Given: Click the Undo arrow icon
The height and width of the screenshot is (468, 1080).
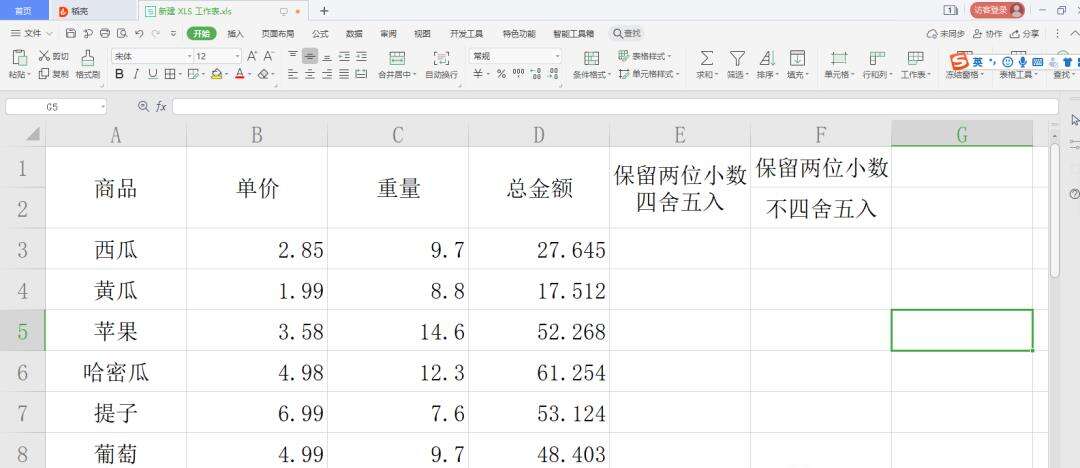Looking at the screenshot, I should 139,33.
